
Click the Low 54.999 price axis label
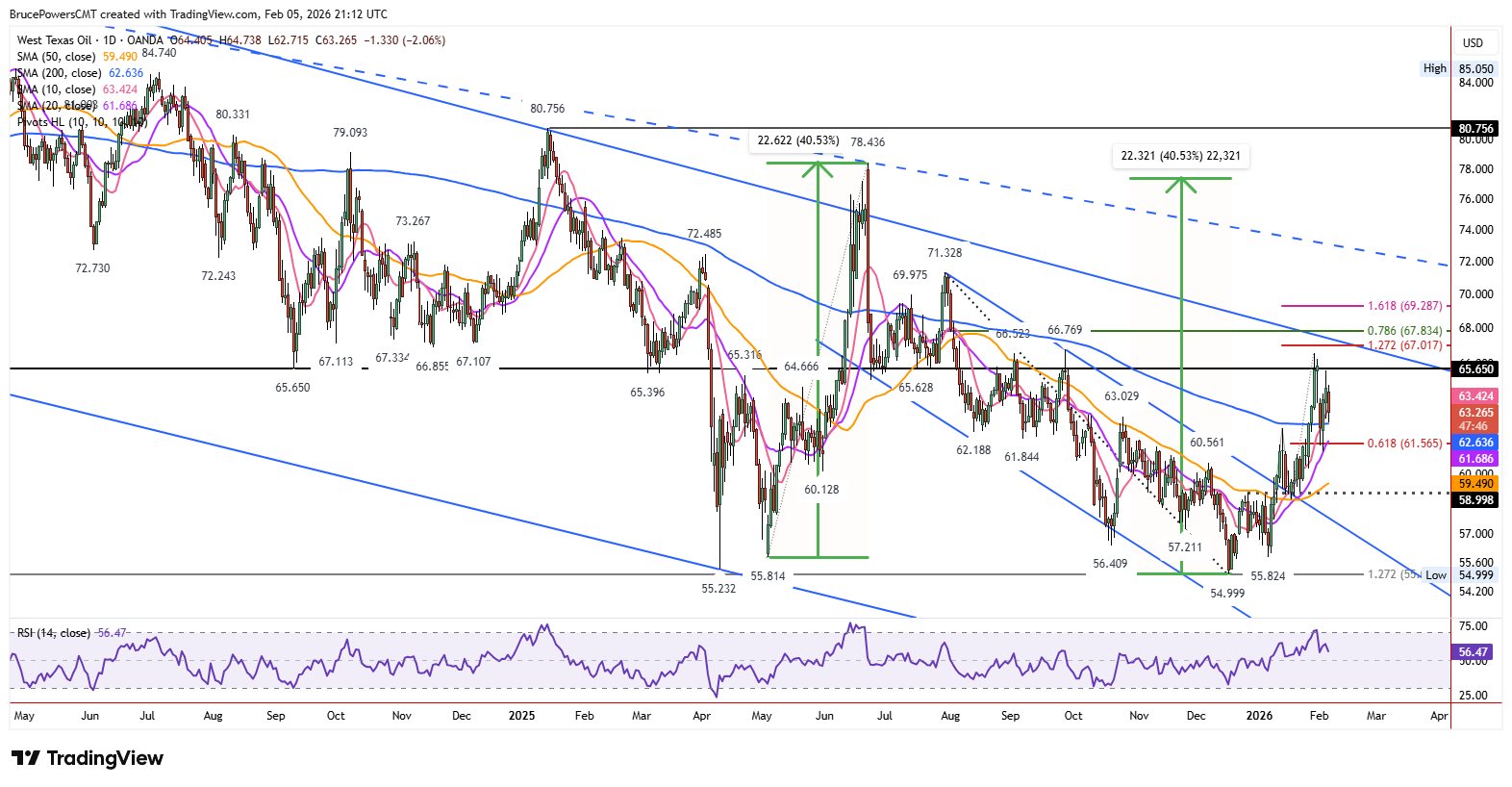click(x=1459, y=575)
